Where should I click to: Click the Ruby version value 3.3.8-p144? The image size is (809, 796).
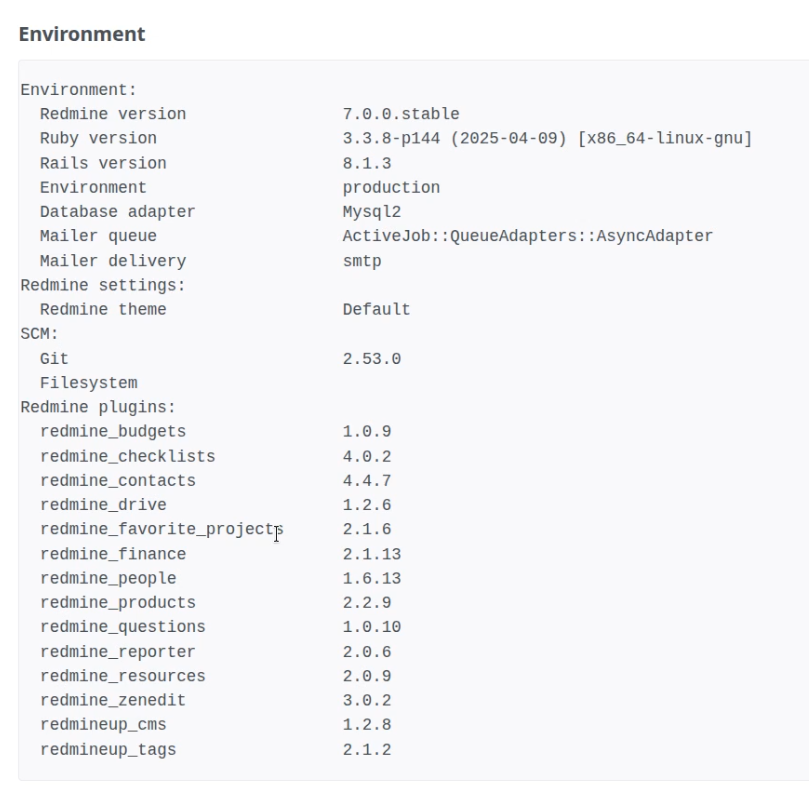(x=547, y=138)
